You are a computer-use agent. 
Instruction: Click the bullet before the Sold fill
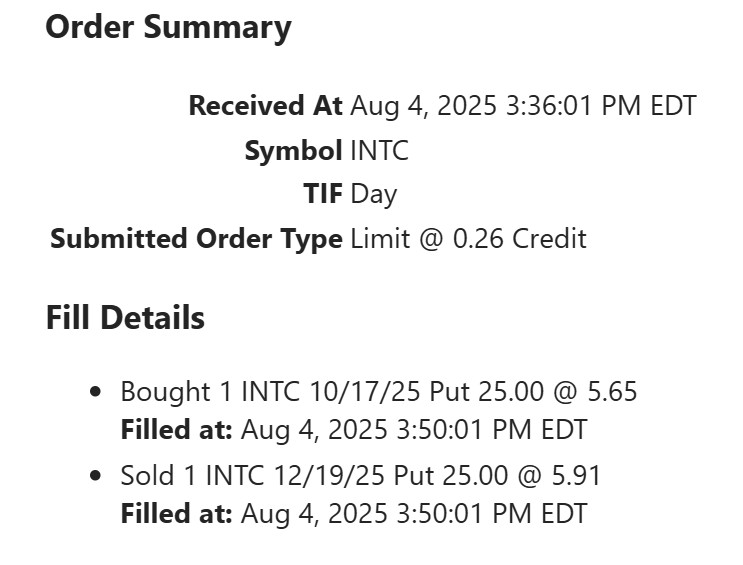click(x=96, y=476)
